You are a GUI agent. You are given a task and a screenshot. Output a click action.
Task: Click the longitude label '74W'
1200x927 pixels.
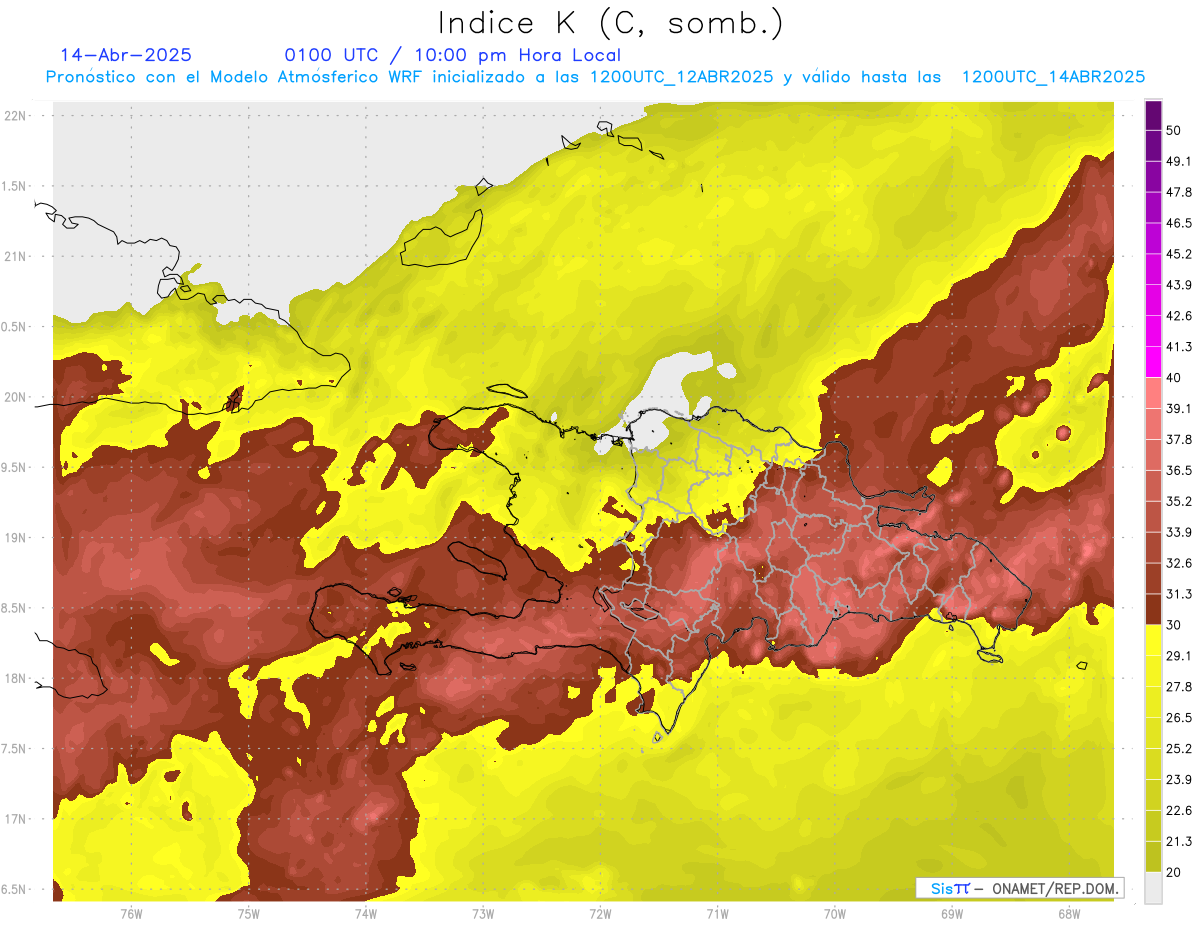[x=365, y=914]
